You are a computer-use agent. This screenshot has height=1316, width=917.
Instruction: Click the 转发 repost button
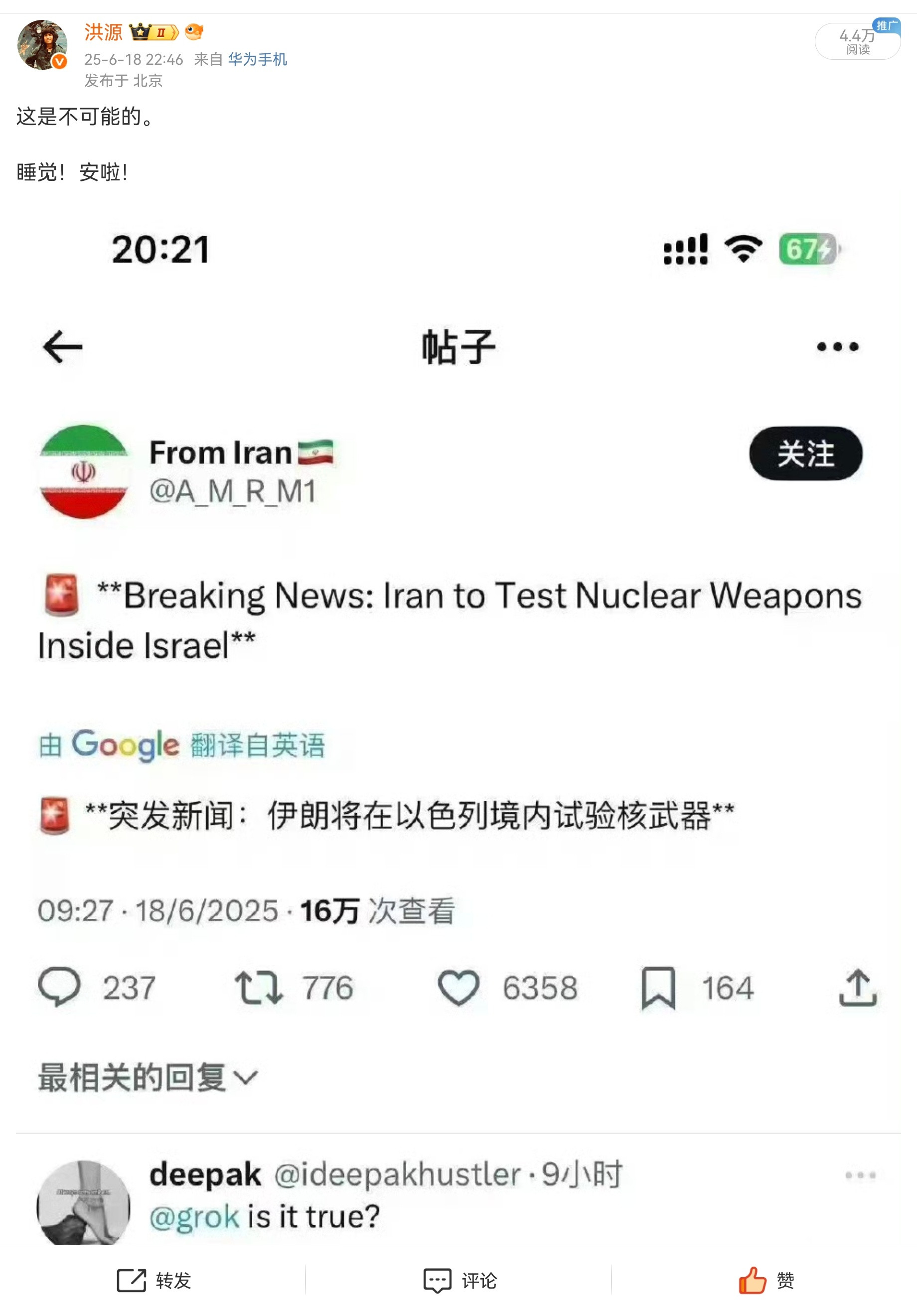[x=153, y=1281]
